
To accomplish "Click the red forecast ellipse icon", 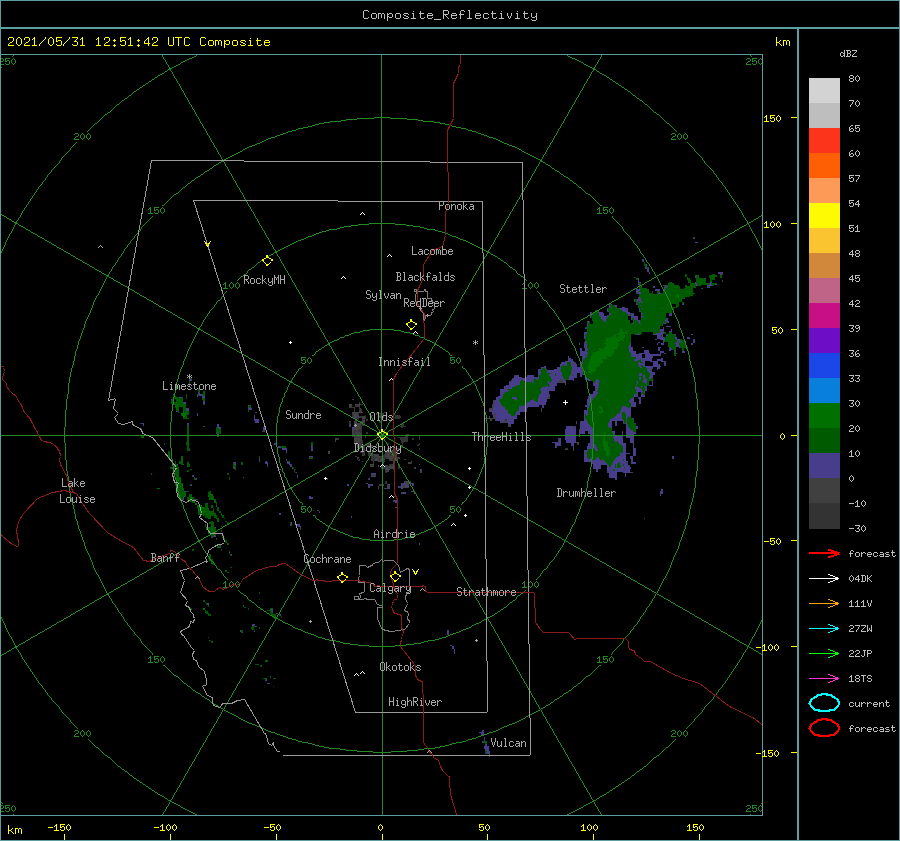I will 824,728.
